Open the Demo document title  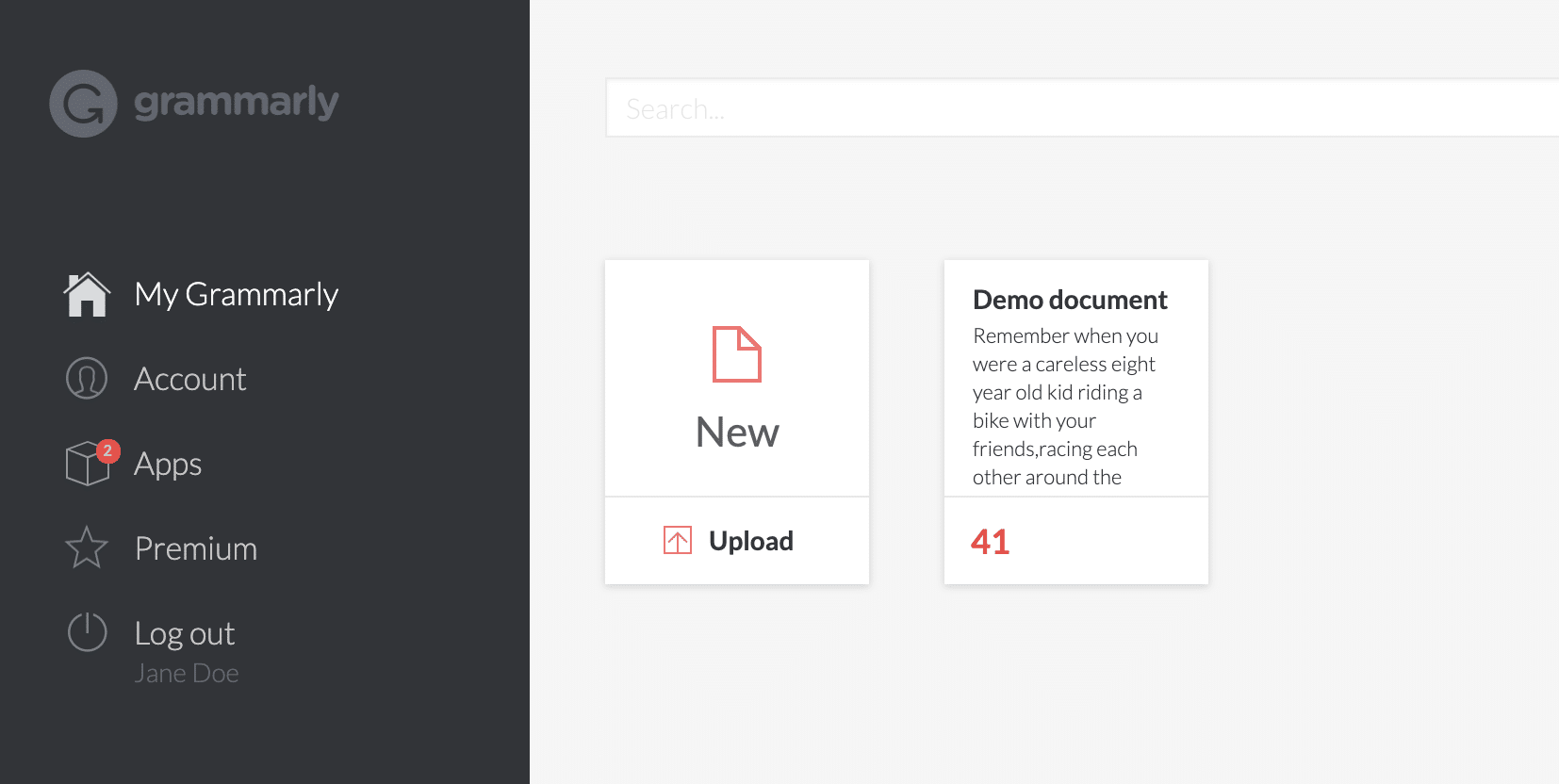(x=1070, y=300)
